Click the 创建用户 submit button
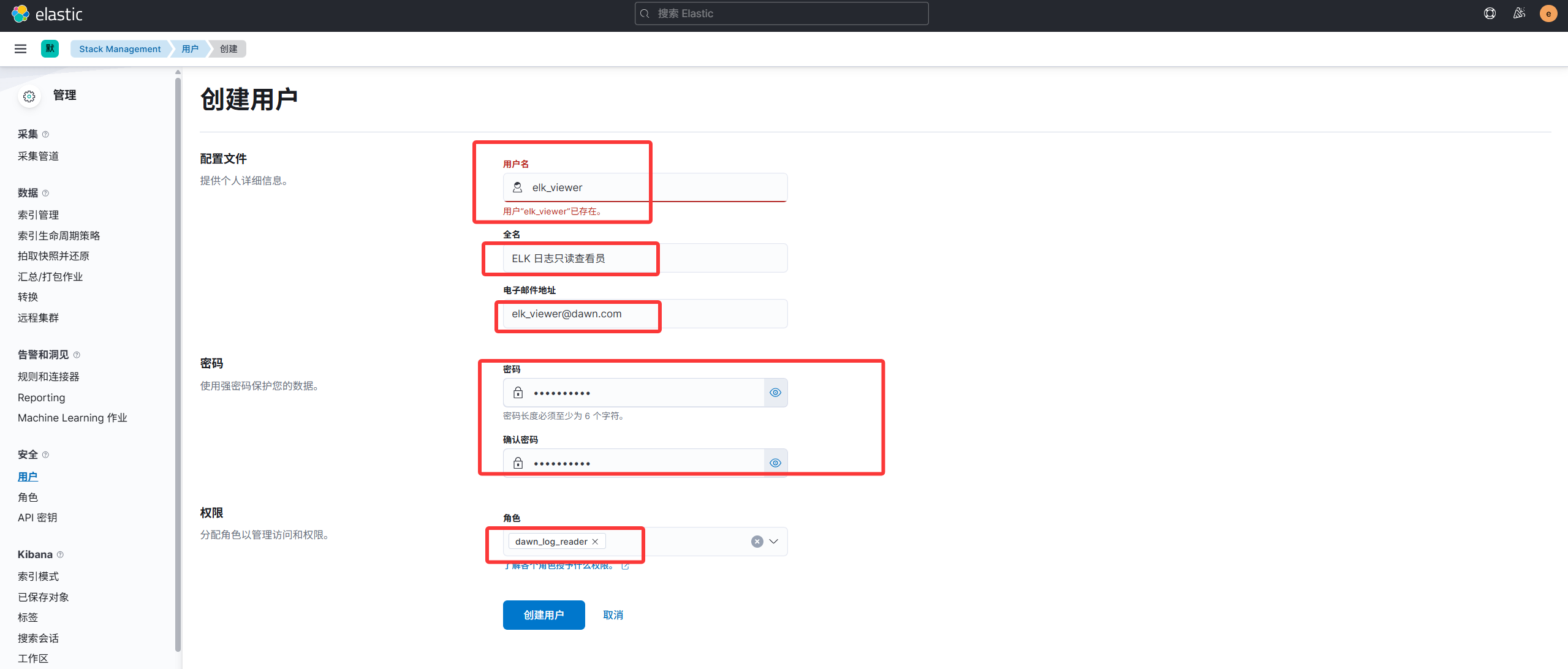 [x=543, y=615]
